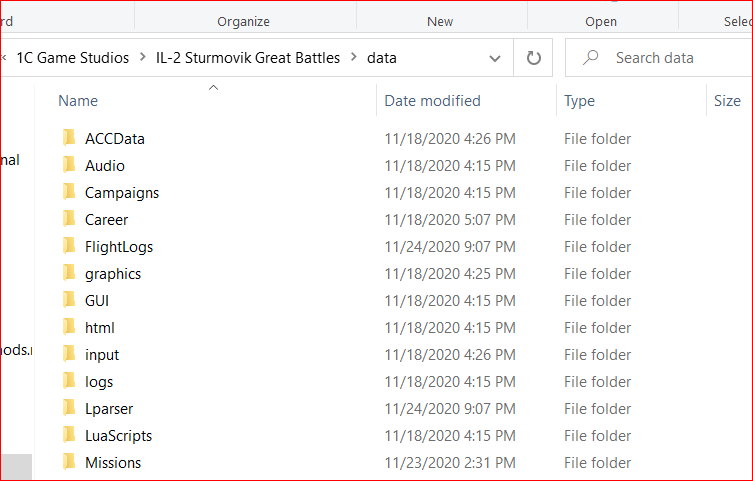The height and width of the screenshot is (481, 753).
Task: Click graphics date 11/18/2020 4:25 PM
Action: [x=450, y=274]
